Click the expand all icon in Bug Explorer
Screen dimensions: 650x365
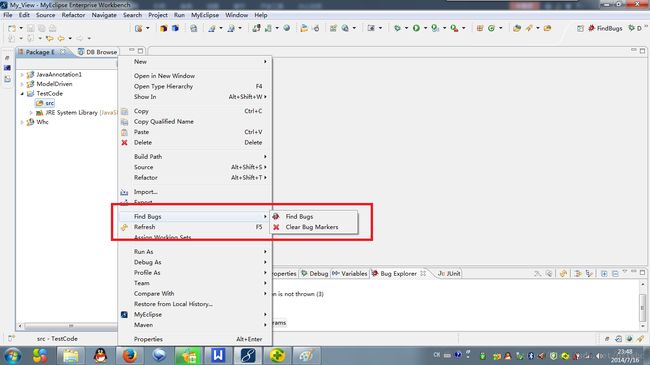tap(604, 273)
